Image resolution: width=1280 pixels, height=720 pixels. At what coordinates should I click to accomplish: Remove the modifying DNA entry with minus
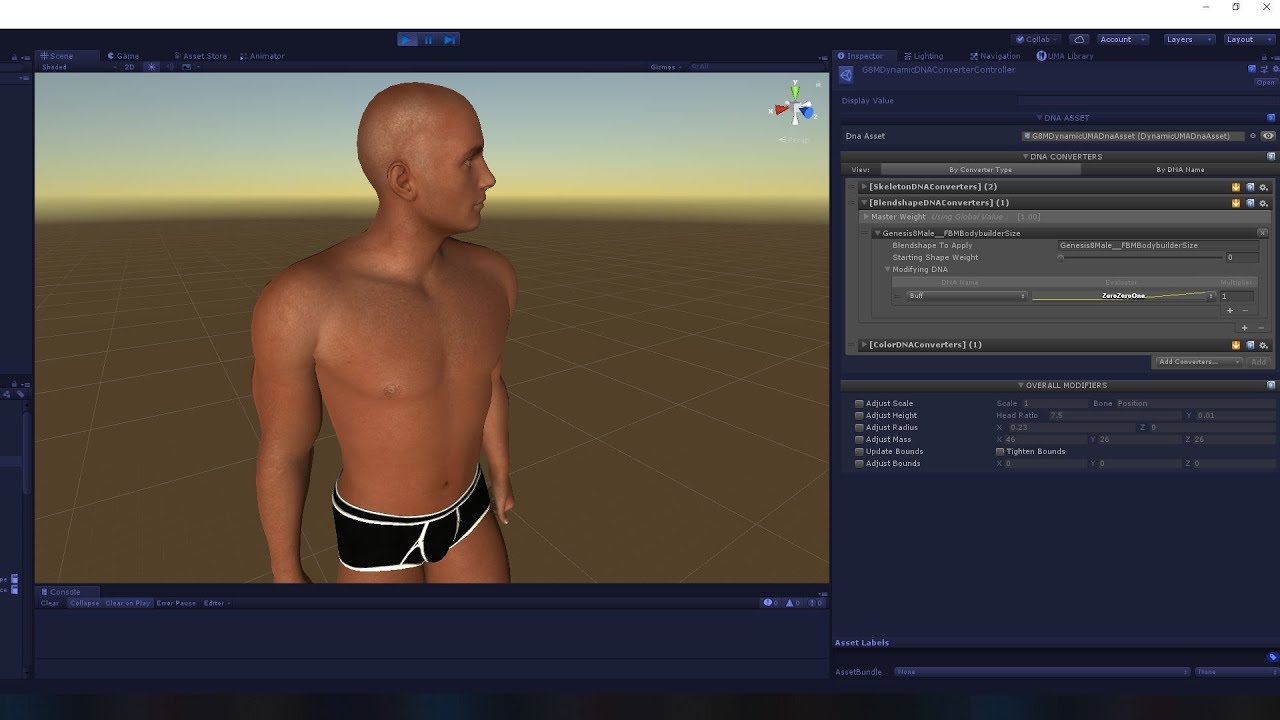coord(1245,311)
